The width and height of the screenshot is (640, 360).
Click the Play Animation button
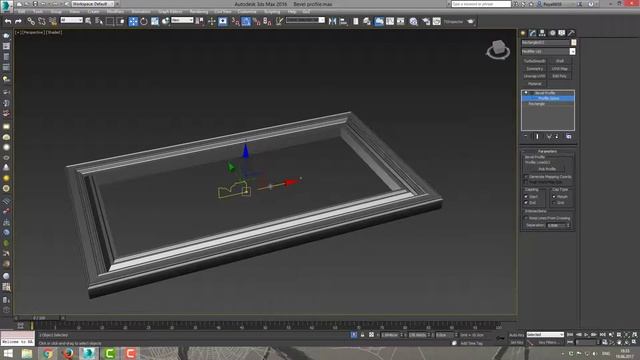(x=586, y=335)
